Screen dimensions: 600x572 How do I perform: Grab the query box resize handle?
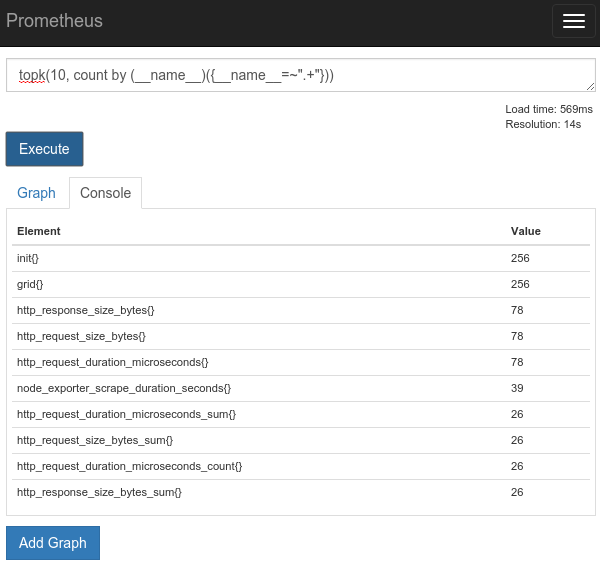pos(590,87)
